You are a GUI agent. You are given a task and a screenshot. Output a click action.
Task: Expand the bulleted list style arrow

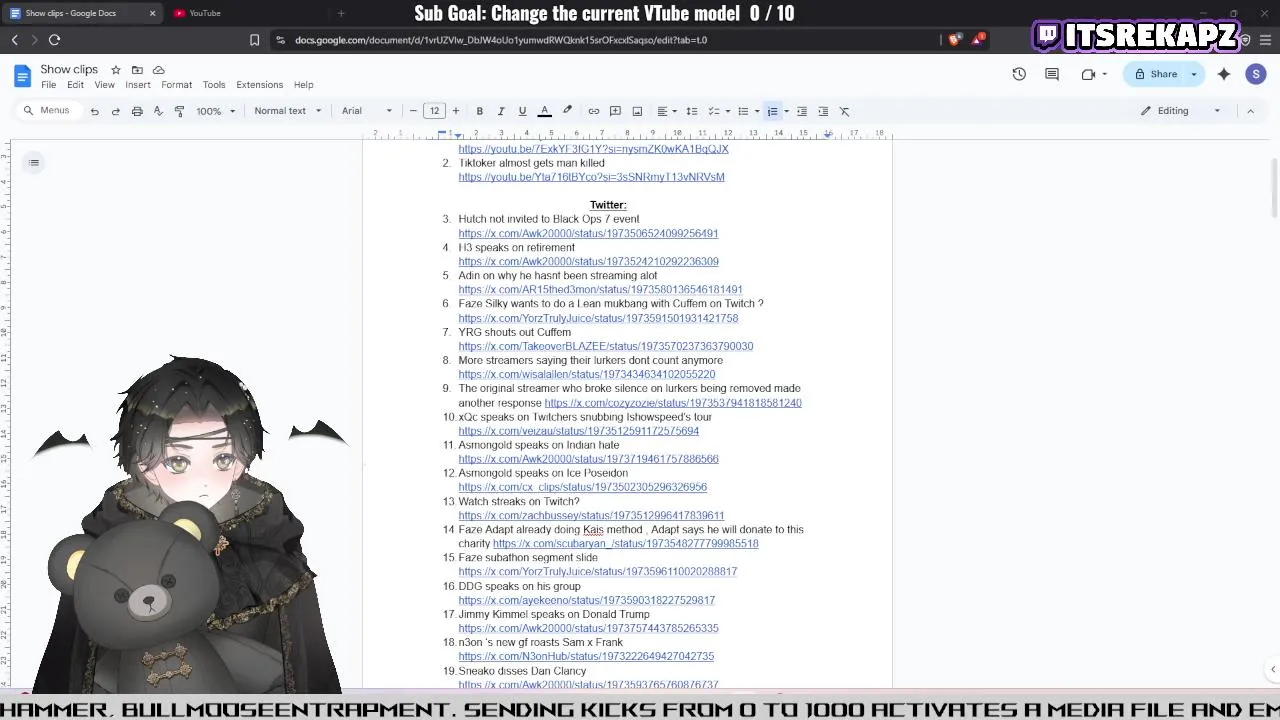tap(756, 111)
